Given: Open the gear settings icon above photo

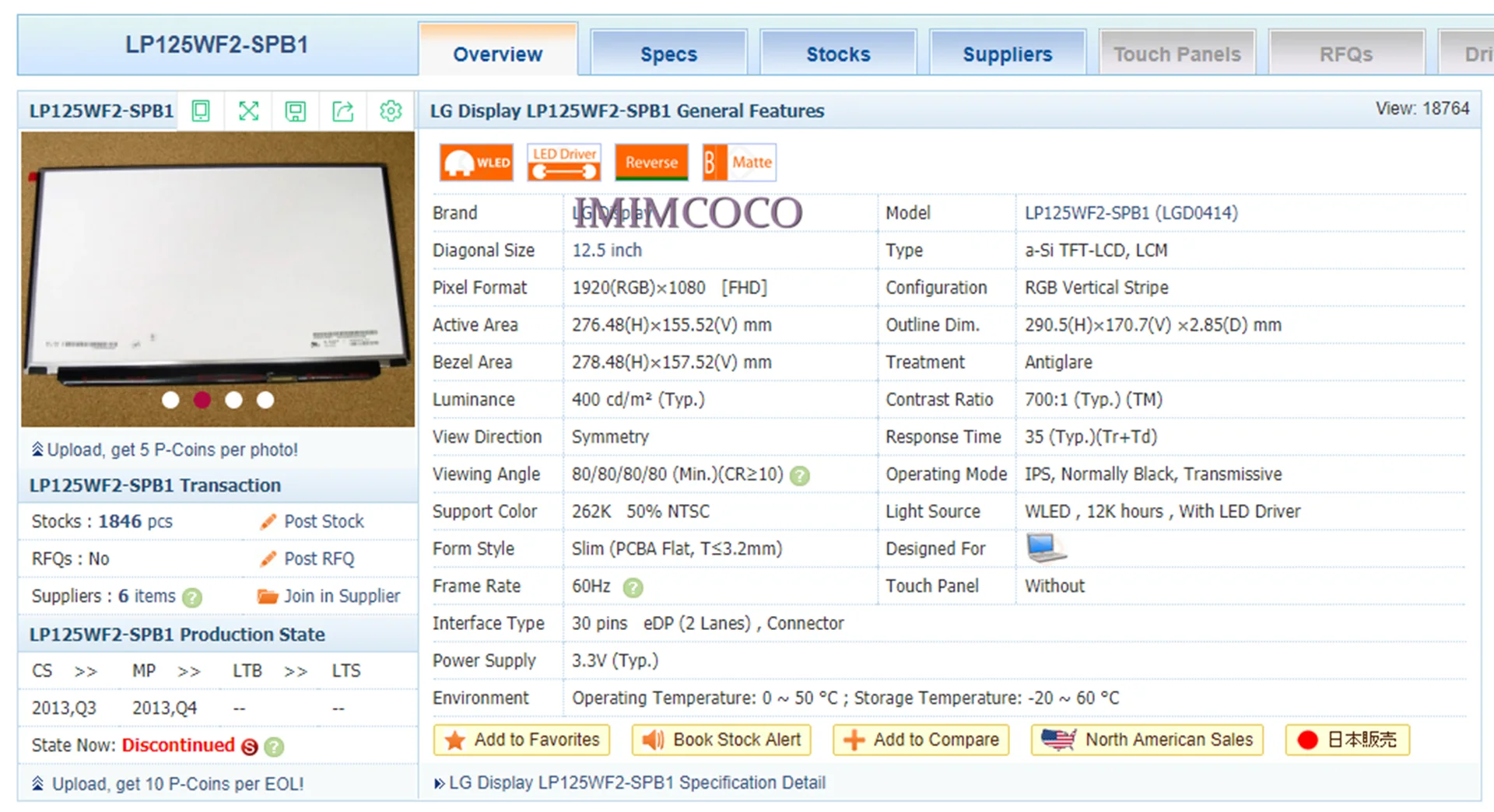Looking at the screenshot, I should 391,111.
